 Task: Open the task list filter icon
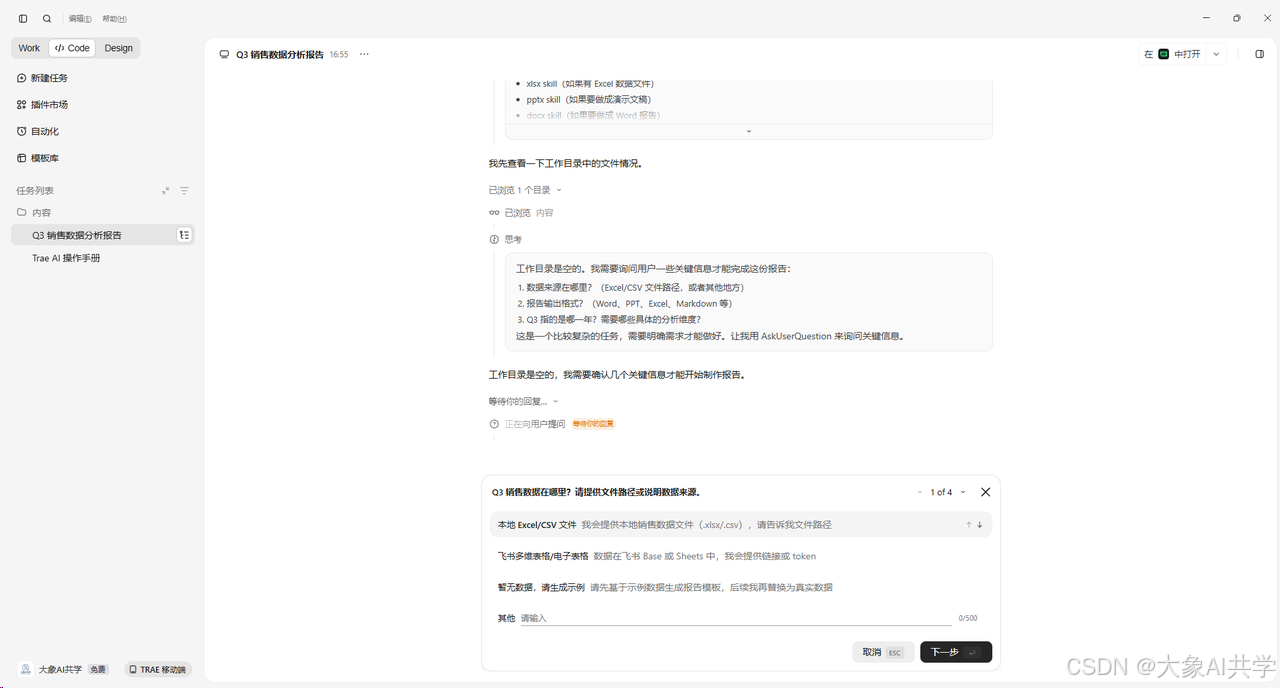[x=184, y=191]
